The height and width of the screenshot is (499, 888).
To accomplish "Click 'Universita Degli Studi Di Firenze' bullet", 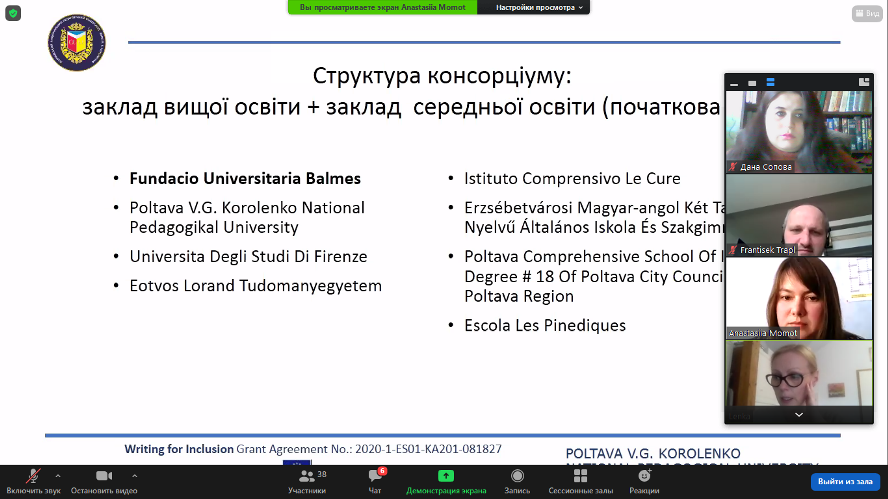I will point(249,257).
